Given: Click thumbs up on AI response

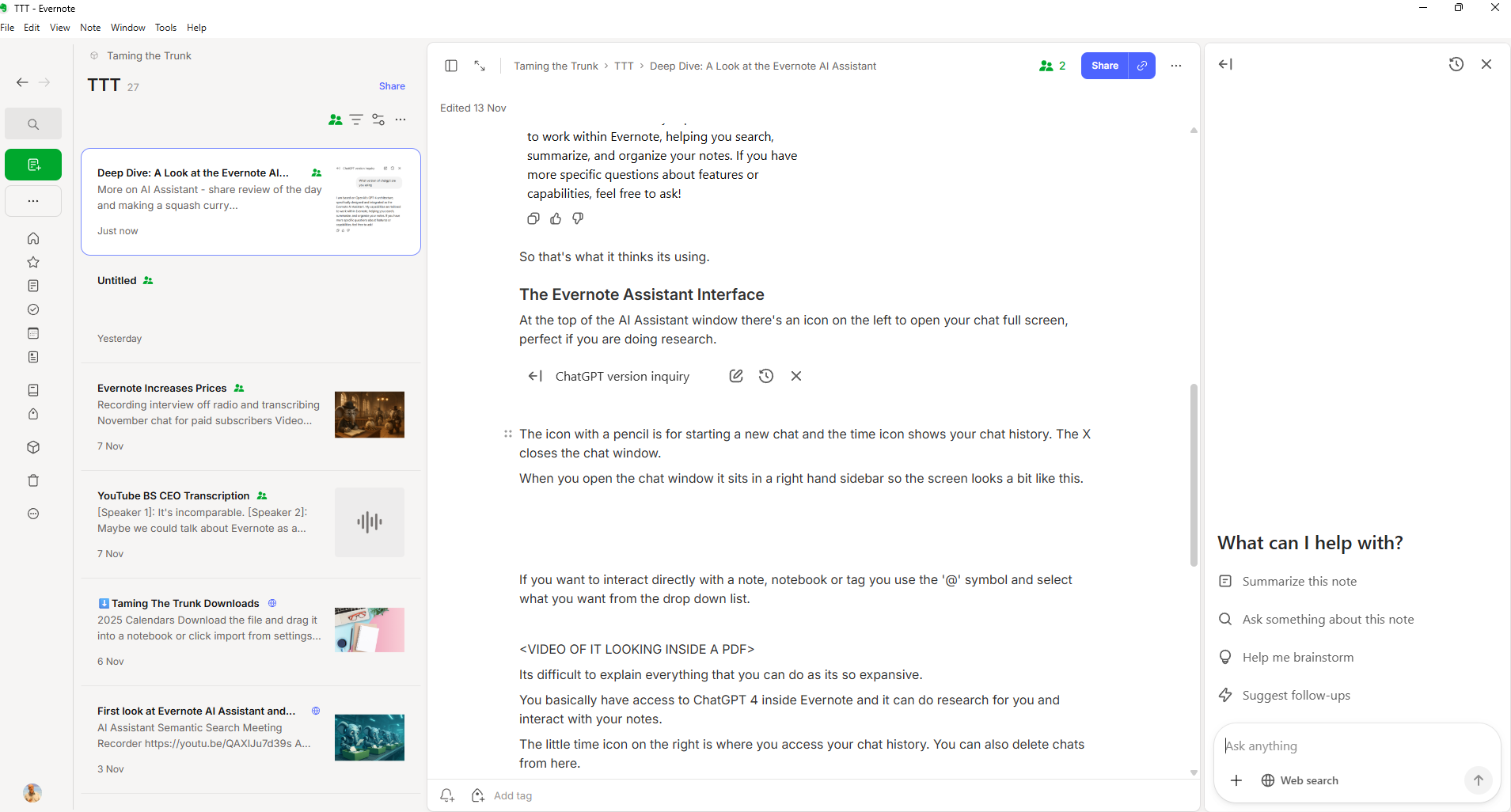Looking at the screenshot, I should pos(556,218).
